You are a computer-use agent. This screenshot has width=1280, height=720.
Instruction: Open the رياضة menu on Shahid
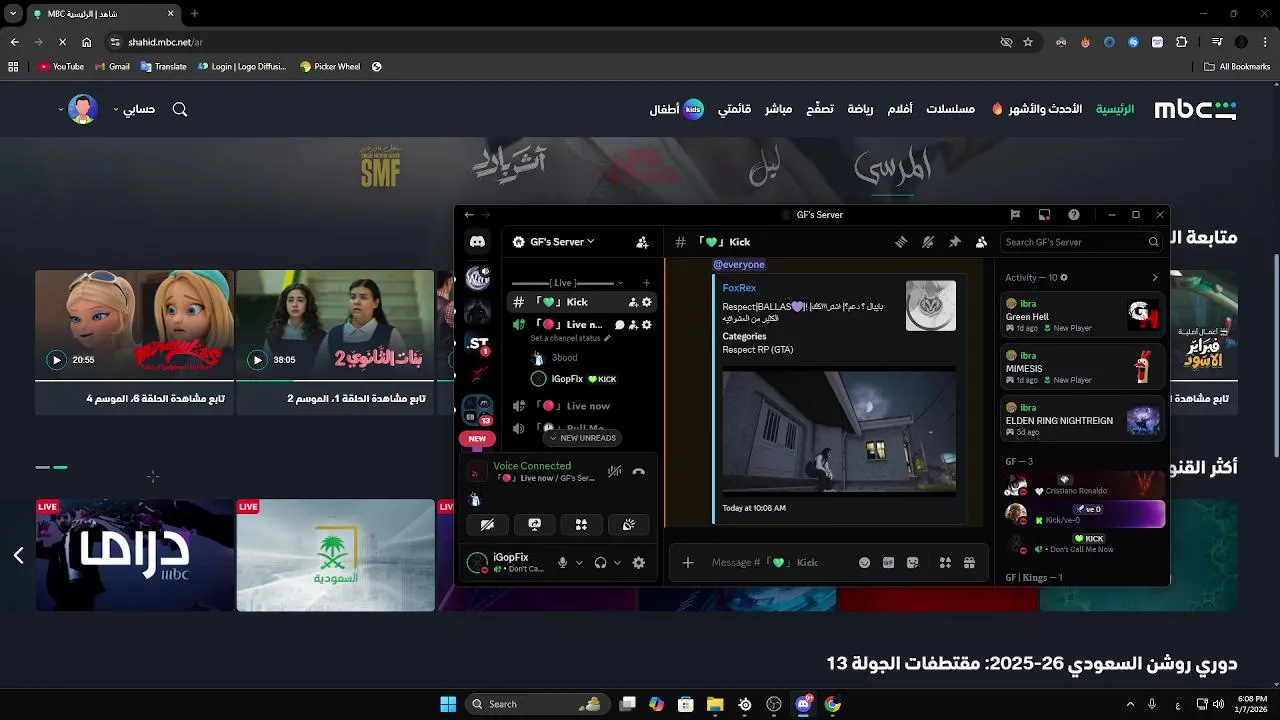coord(860,109)
